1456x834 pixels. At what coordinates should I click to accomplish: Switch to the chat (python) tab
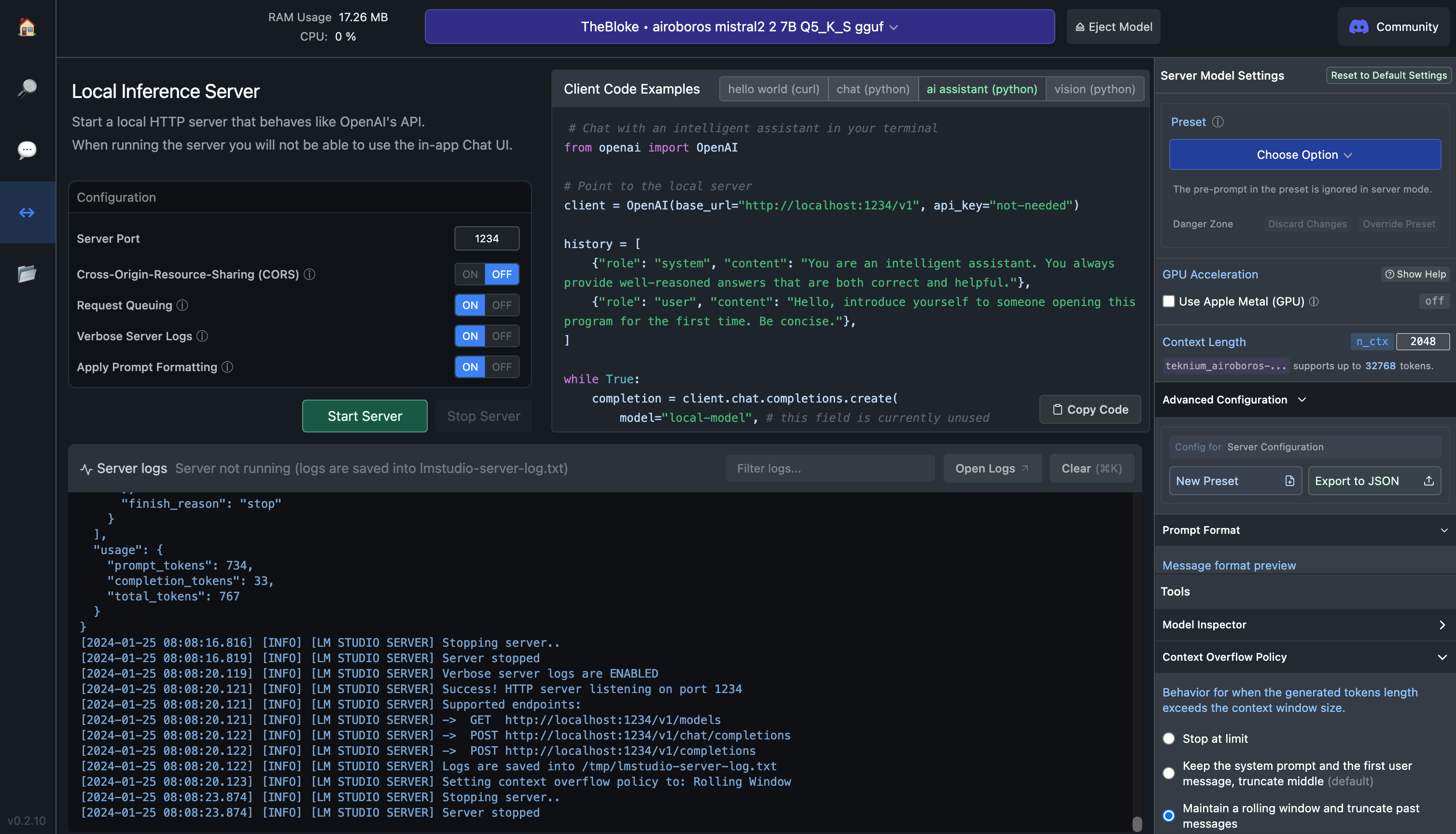tap(873, 89)
